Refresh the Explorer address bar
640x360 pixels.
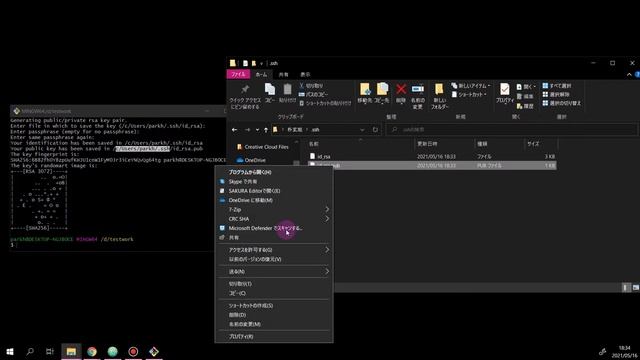[375, 130]
